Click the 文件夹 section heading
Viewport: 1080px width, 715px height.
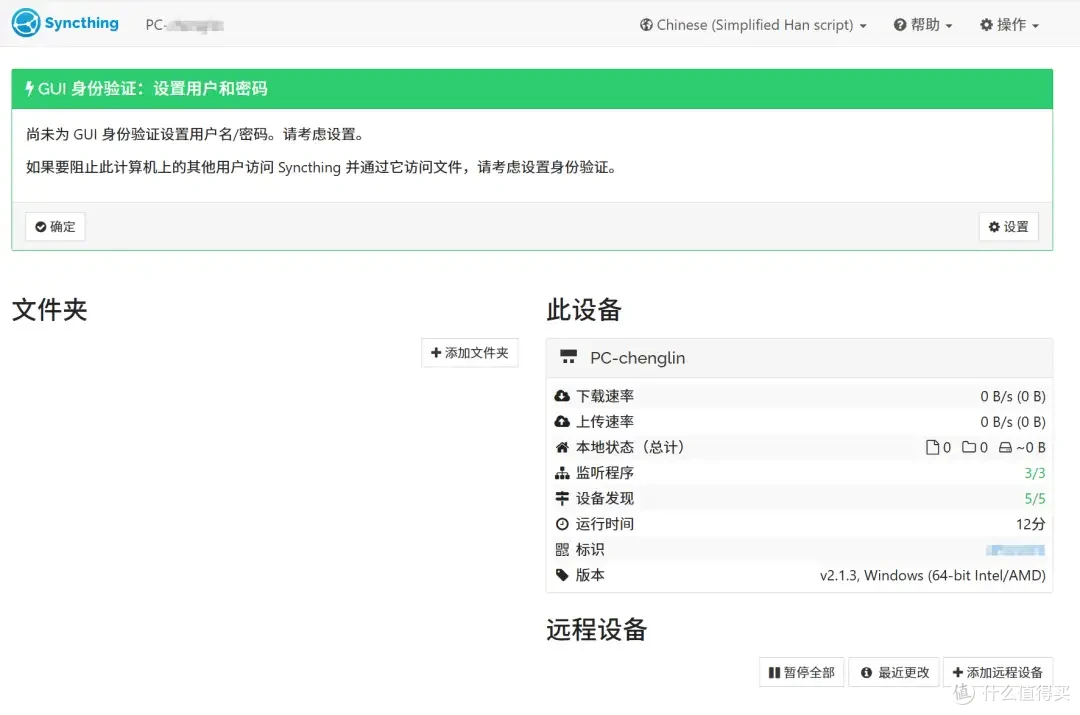[x=50, y=310]
